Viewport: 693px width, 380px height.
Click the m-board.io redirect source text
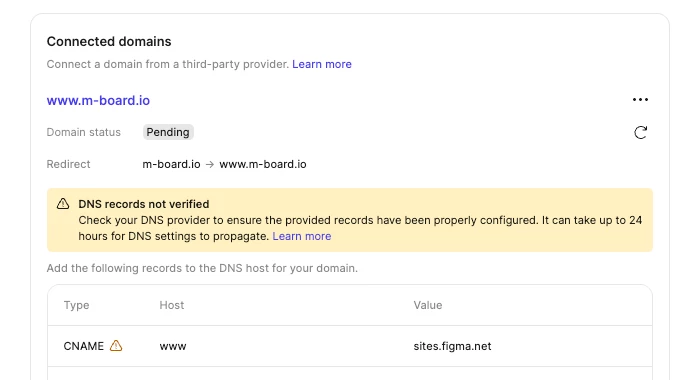tap(171, 164)
